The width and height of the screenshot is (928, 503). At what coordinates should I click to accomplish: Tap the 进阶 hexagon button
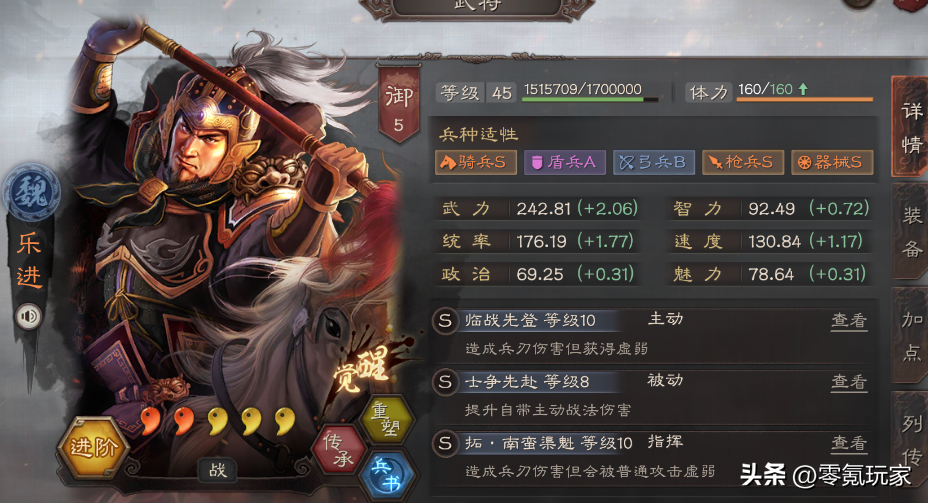tap(94, 447)
